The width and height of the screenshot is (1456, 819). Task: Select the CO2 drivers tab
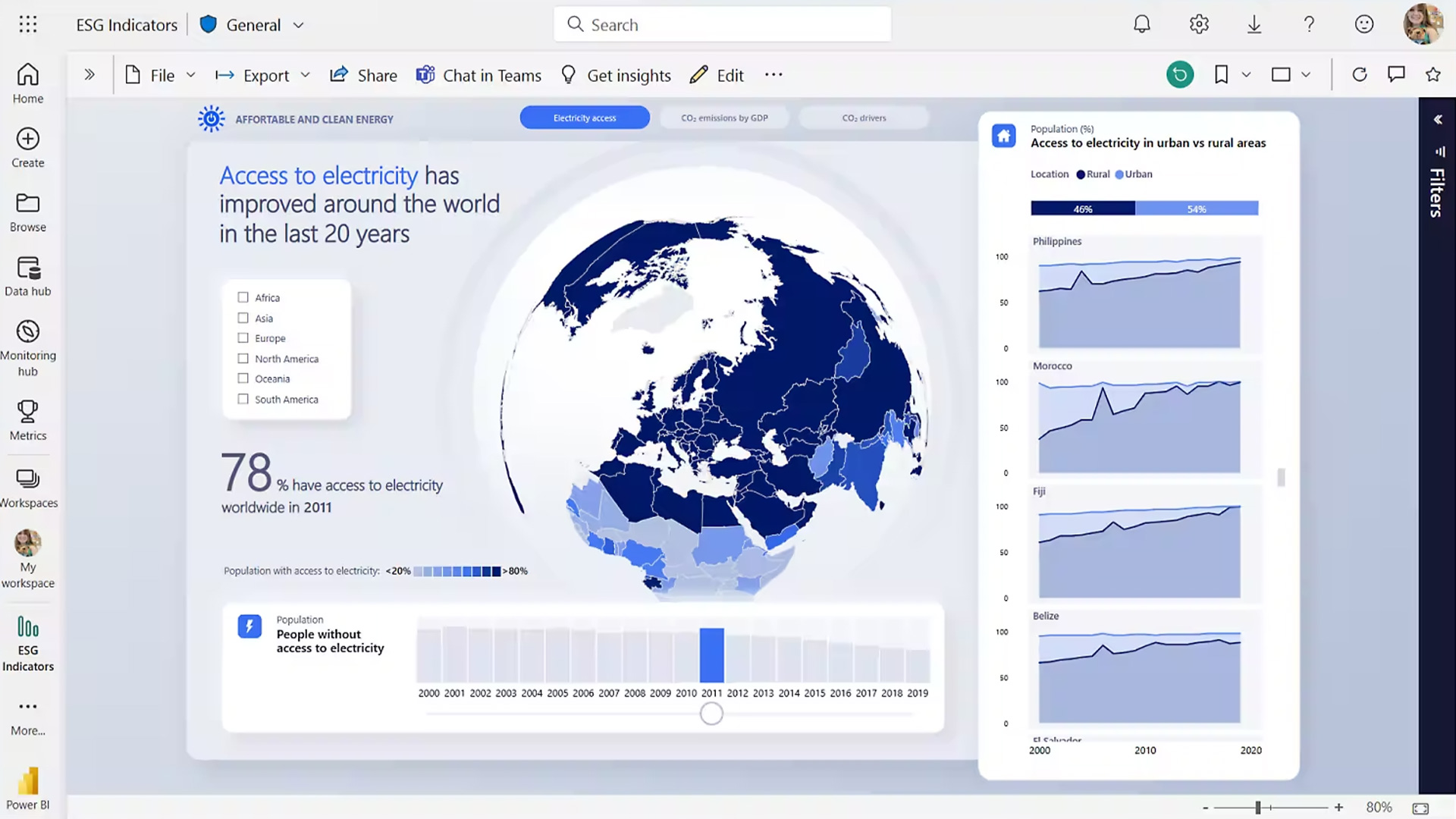click(864, 118)
